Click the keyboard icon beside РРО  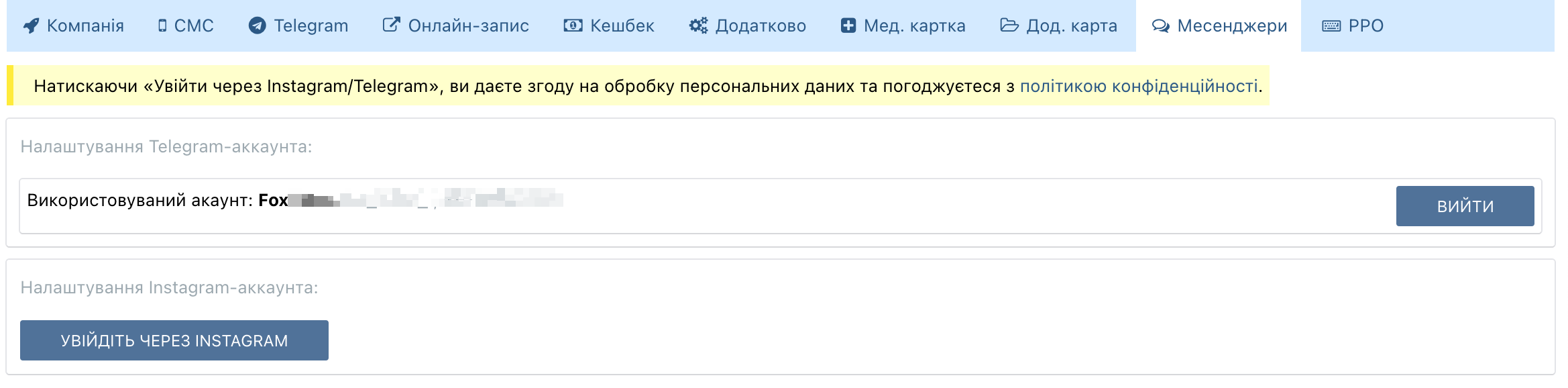pyautogui.click(x=1331, y=26)
